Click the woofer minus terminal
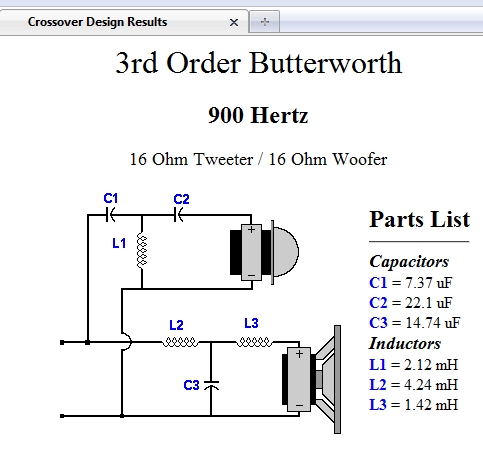Screen dimensions: 483x460 299,406
